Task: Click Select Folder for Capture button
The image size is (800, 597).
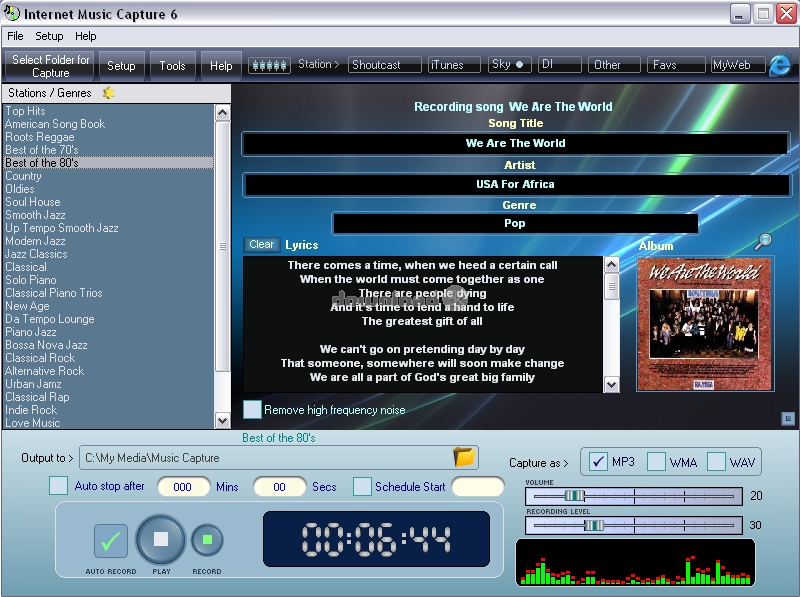Action: point(51,66)
